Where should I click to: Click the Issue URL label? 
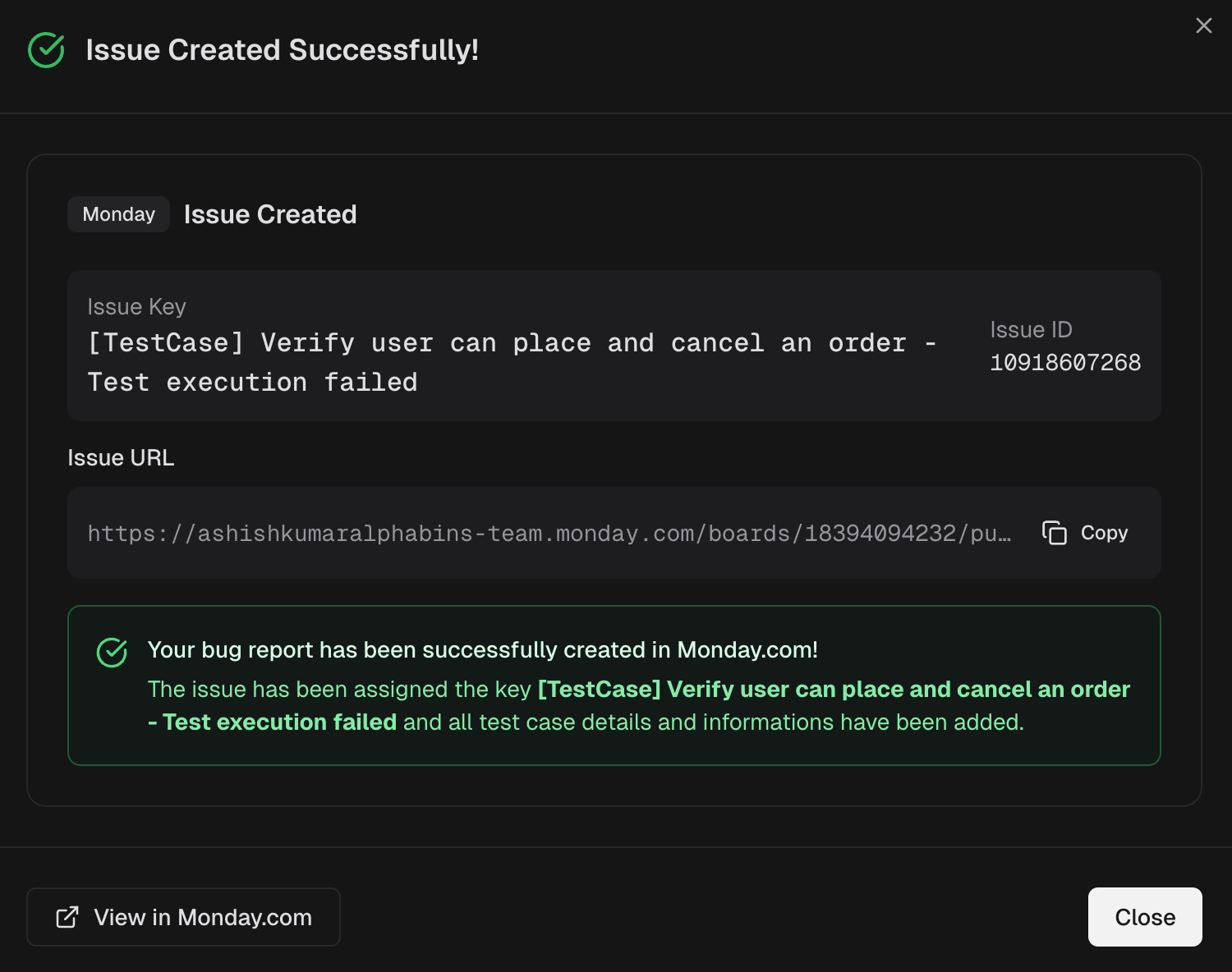[x=121, y=457]
